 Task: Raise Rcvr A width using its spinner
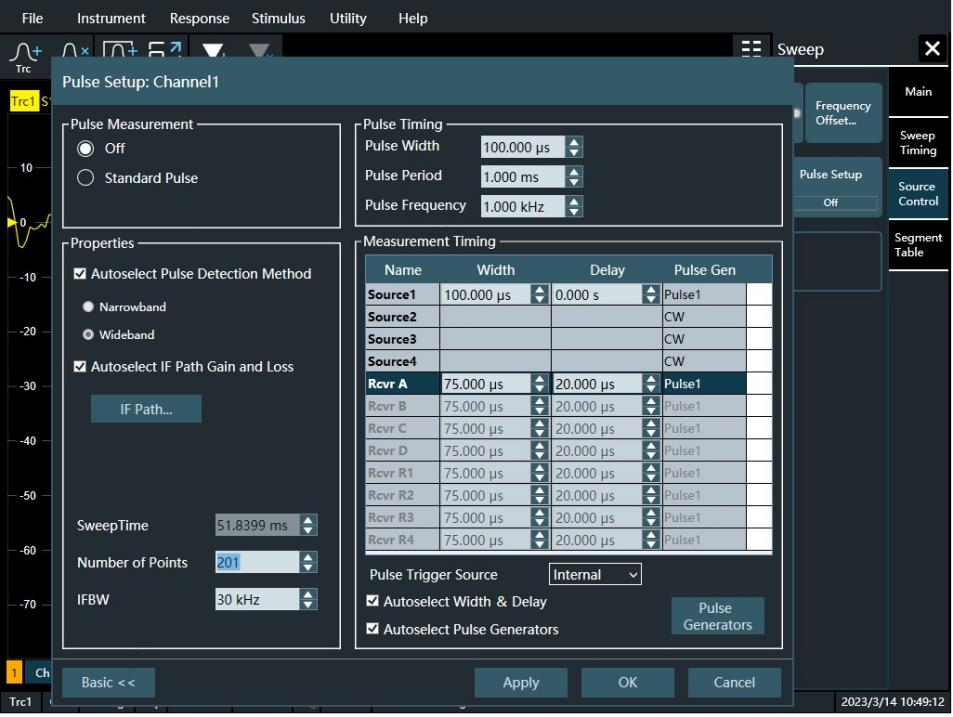(x=539, y=379)
